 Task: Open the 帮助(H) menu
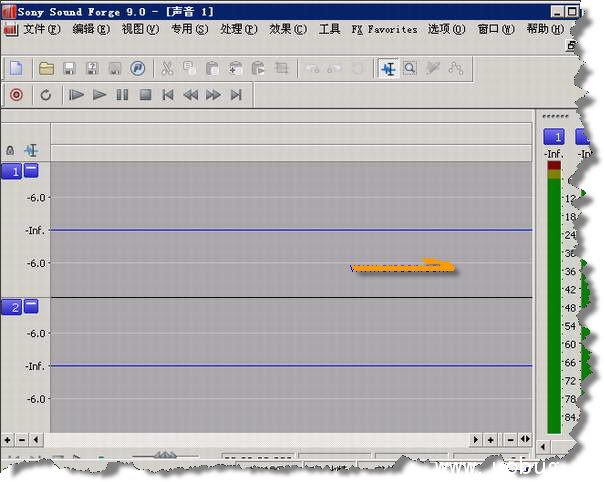(x=545, y=29)
